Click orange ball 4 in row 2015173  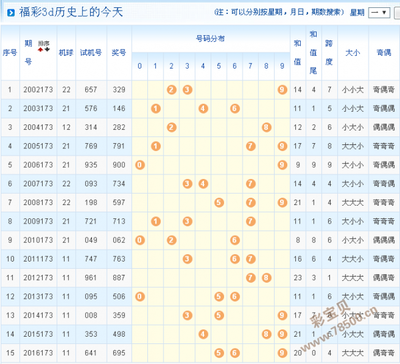coord(203,334)
